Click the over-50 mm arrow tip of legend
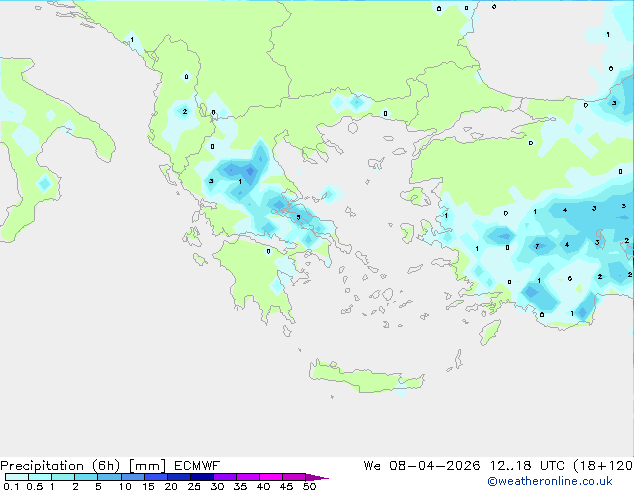The width and height of the screenshot is (634, 490). pyautogui.click(x=317, y=477)
